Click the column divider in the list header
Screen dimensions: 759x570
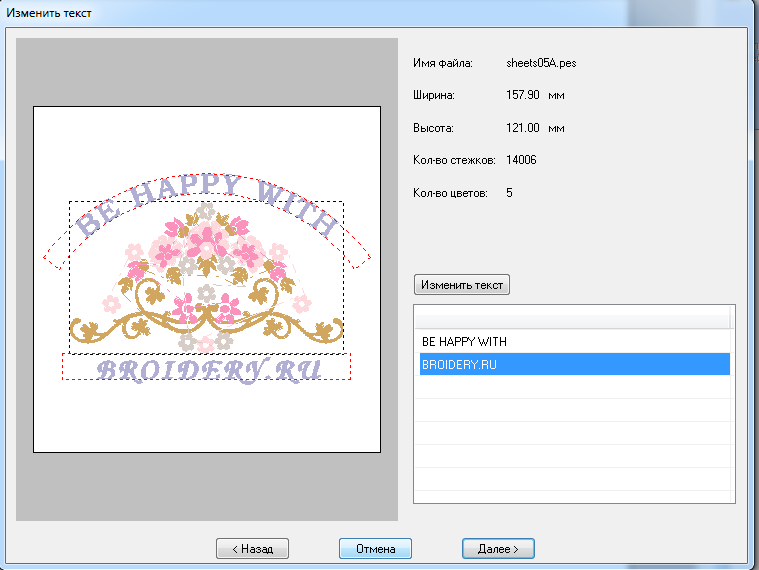pyautogui.click(x=730, y=318)
